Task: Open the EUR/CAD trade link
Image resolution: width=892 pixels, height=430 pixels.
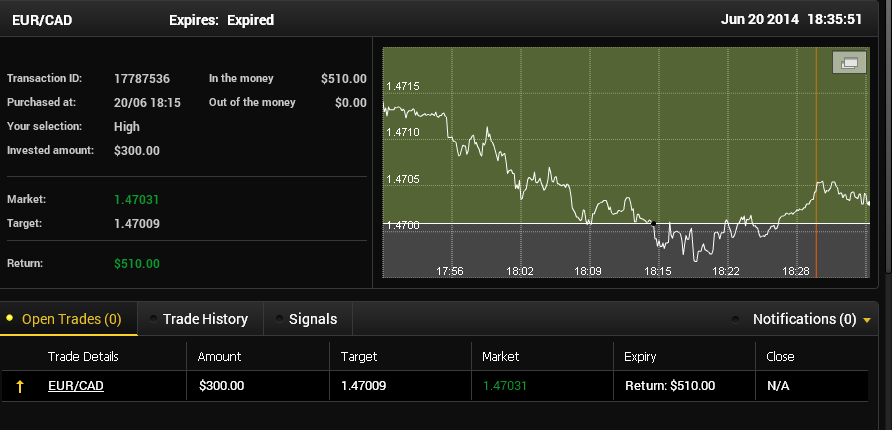Action: [76, 386]
